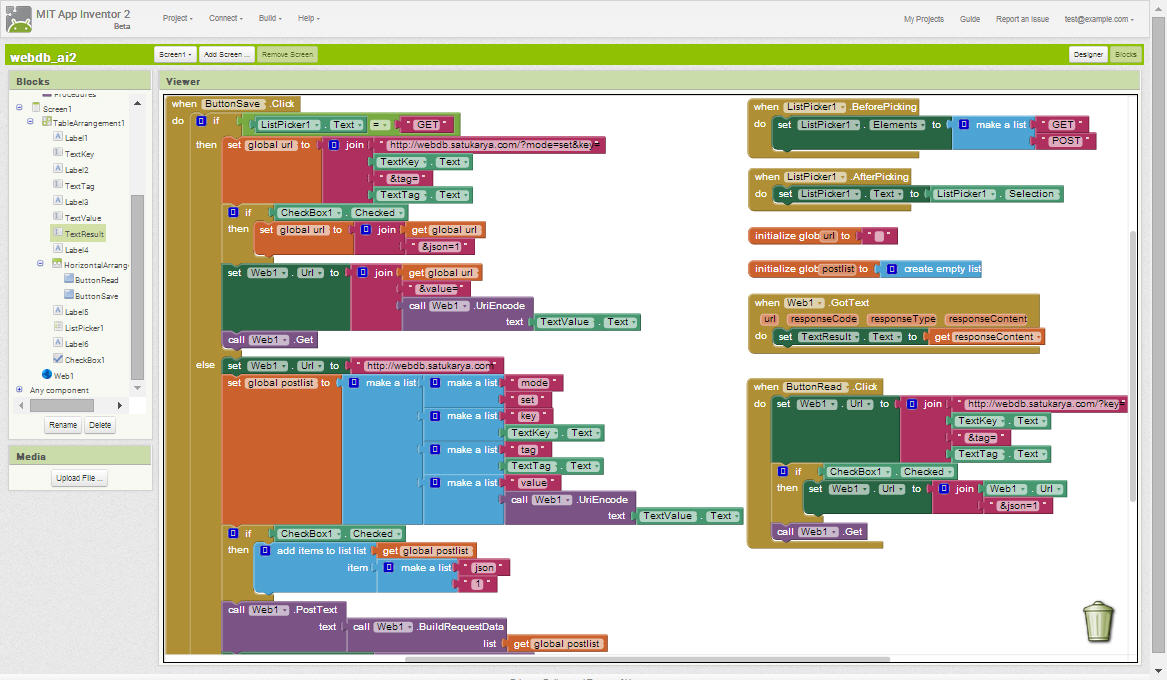Open ButtonSave dropdown in Click event block
The height and width of the screenshot is (680, 1167).
tap(232, 103)
